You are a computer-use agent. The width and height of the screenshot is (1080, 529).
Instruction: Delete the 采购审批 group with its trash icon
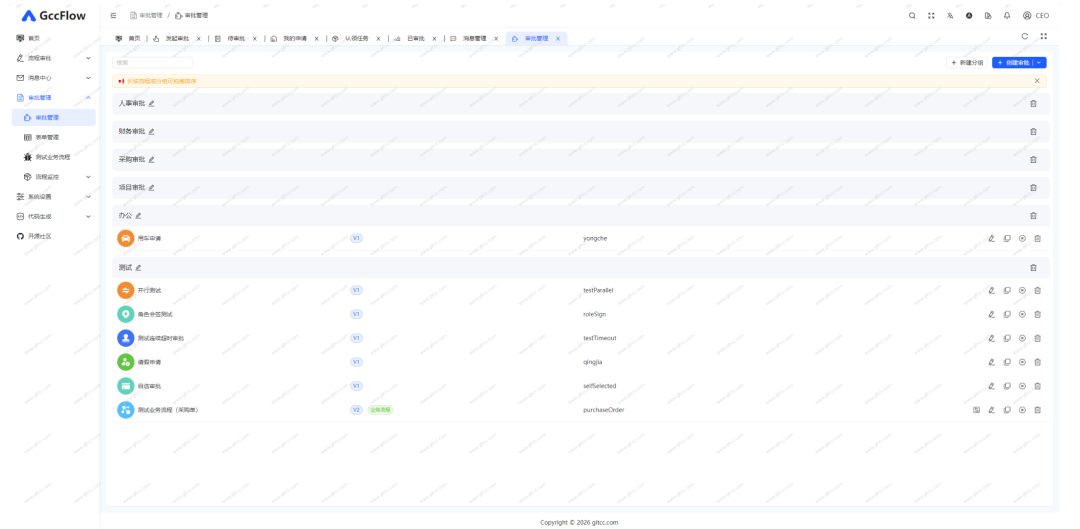(x=1033, y=160)
